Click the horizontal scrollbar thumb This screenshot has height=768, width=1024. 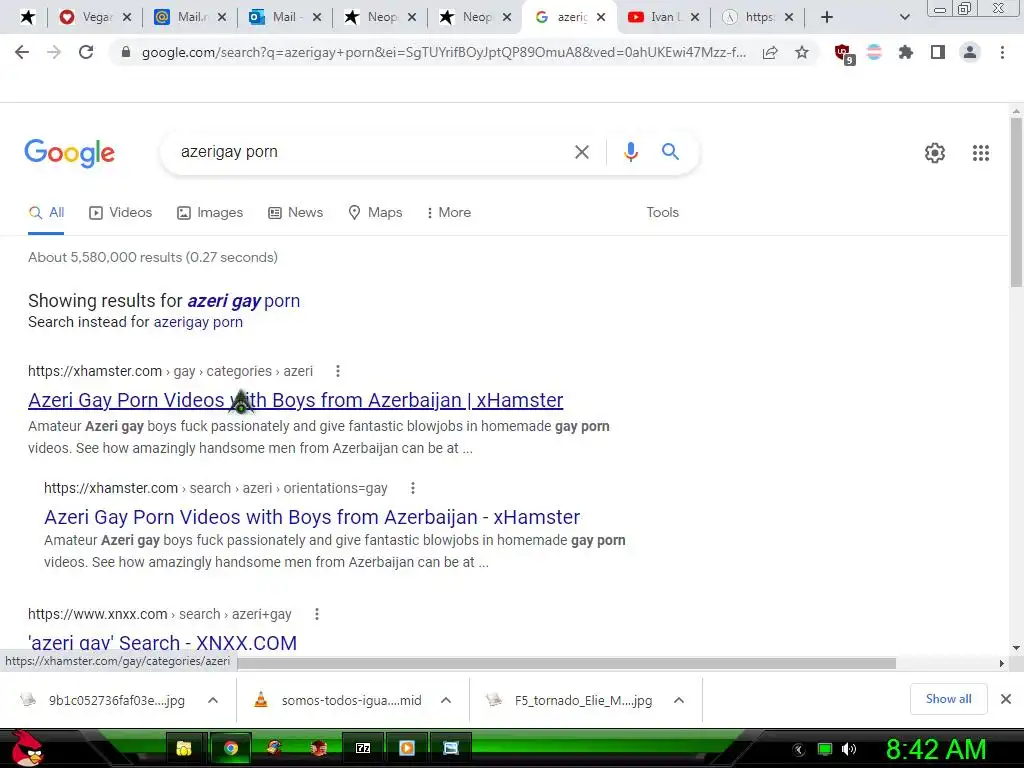click(567, 664)
